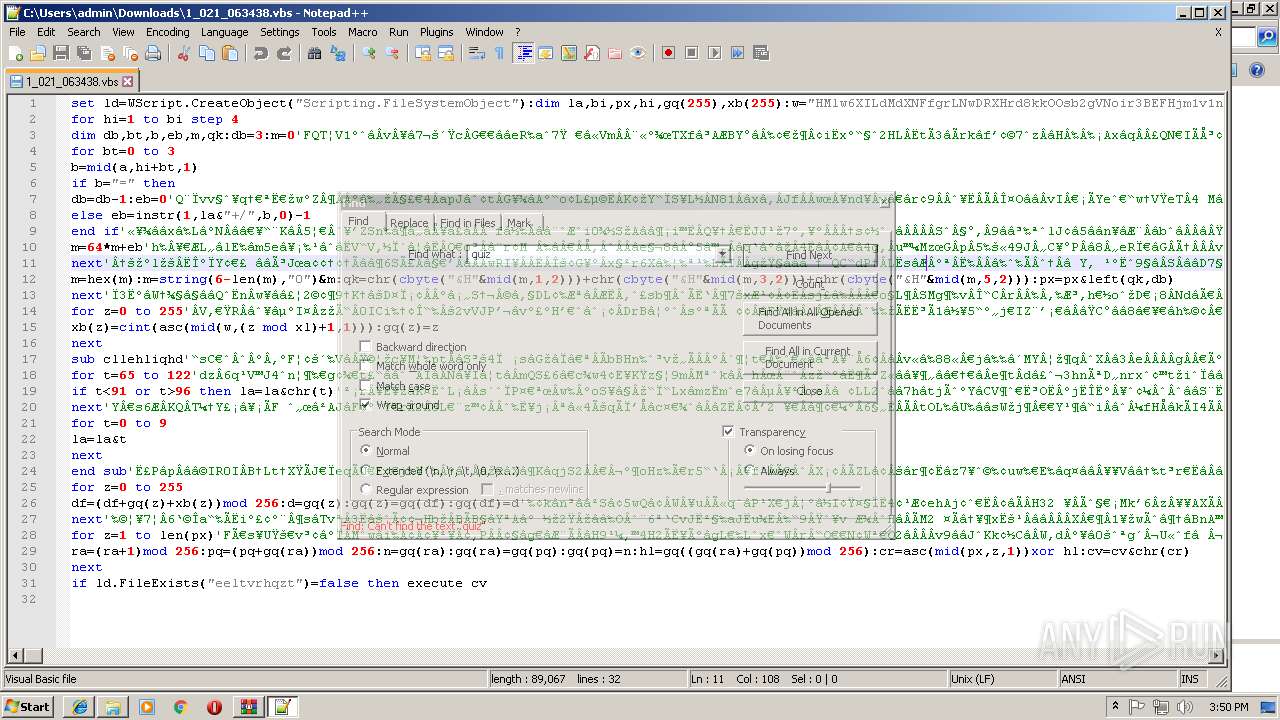Cut selection with scissors icon

click(184, 53)
